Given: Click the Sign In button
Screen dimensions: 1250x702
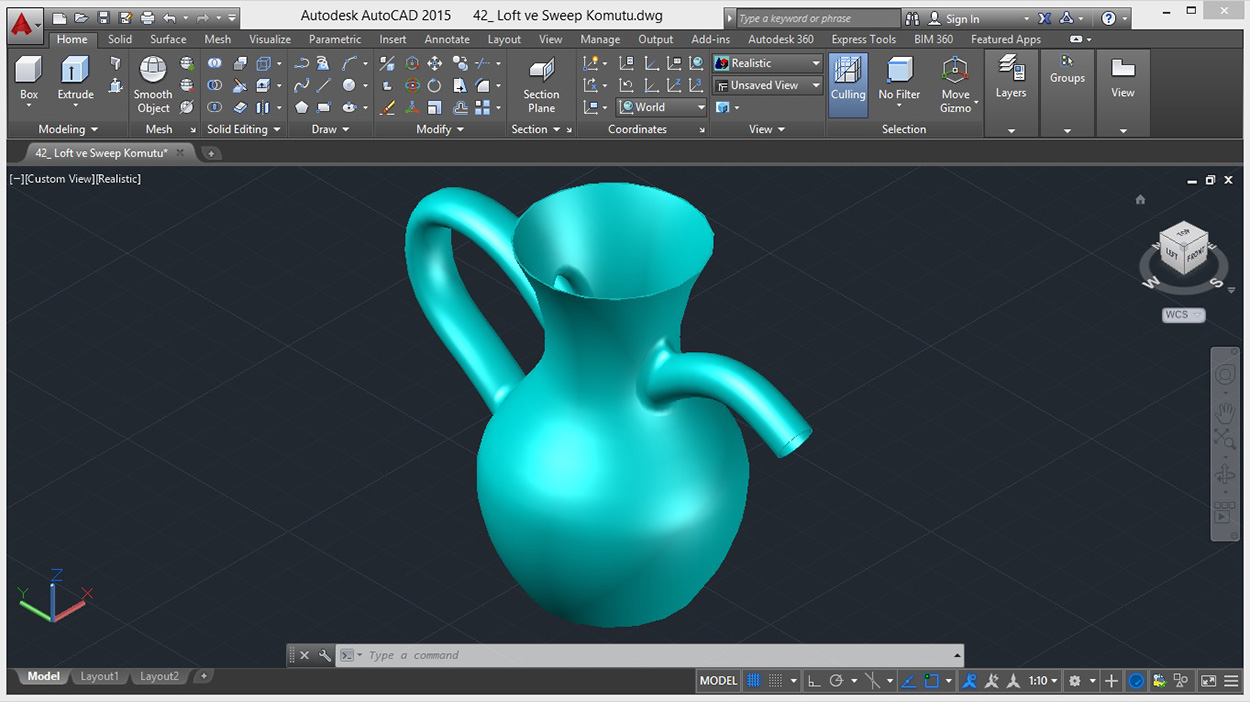Looking at the screenshot, I should [955, 19].
